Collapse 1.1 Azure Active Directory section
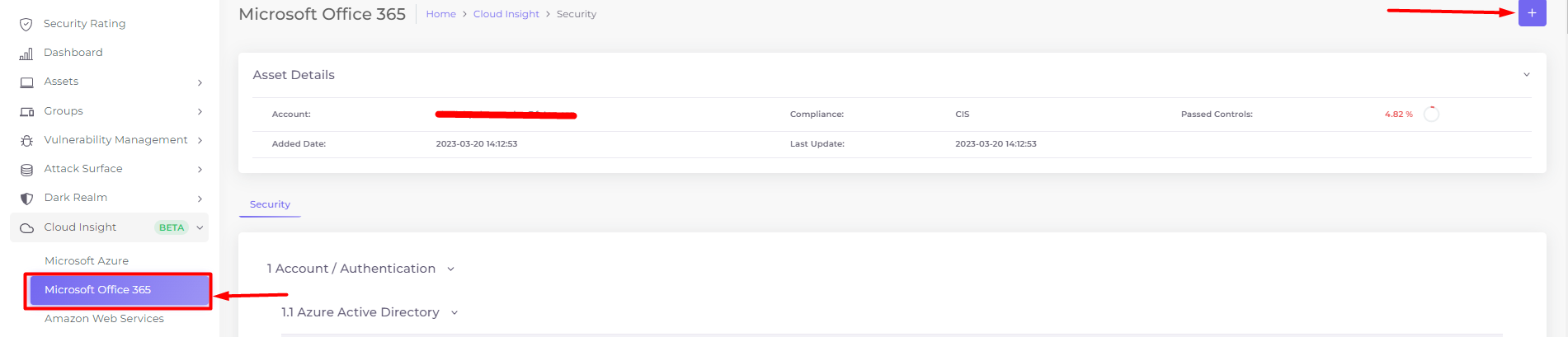The image size is (1568, 337). pyautogui.click(x=454, y=312)
